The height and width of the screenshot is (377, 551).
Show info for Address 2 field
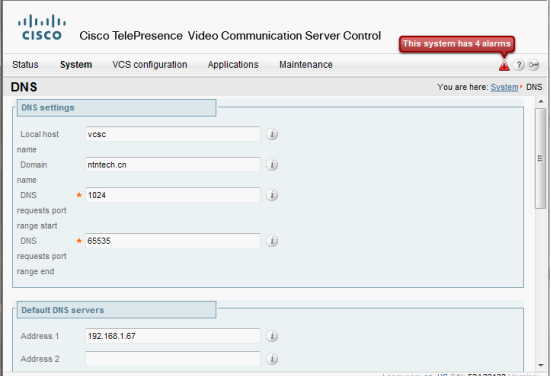pos(272,359)
